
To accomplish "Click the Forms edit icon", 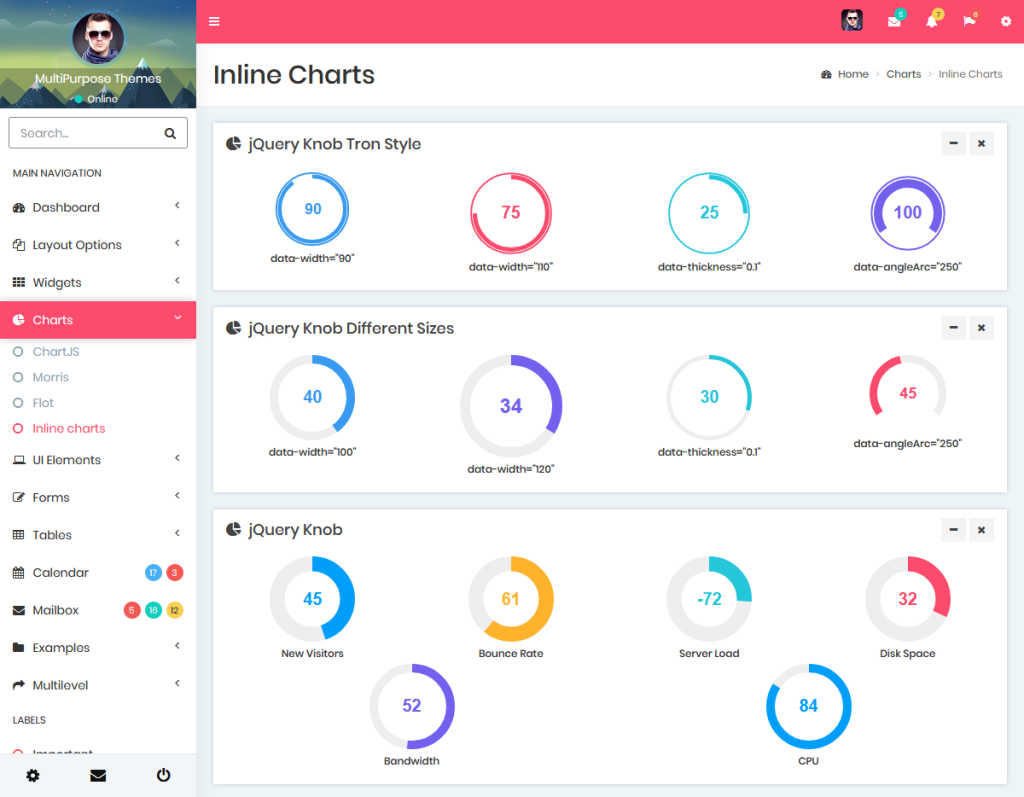I will coord(19,498).
